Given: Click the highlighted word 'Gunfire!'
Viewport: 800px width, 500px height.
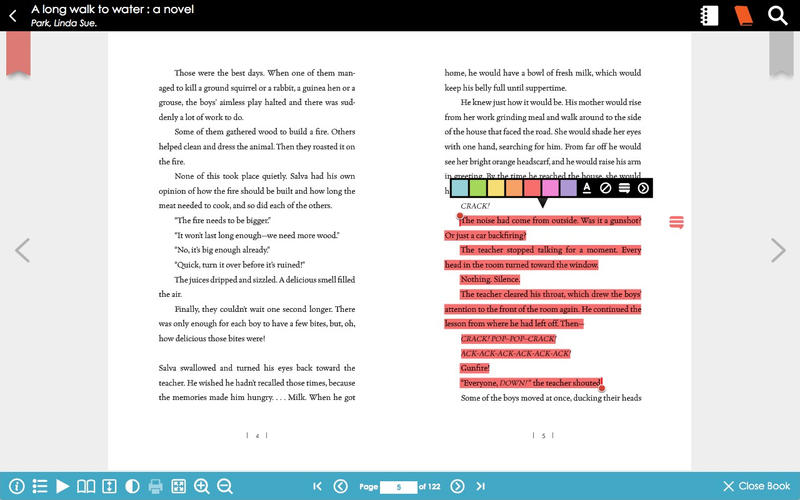Looking at the screenshot, I should (x=475, y=368).
